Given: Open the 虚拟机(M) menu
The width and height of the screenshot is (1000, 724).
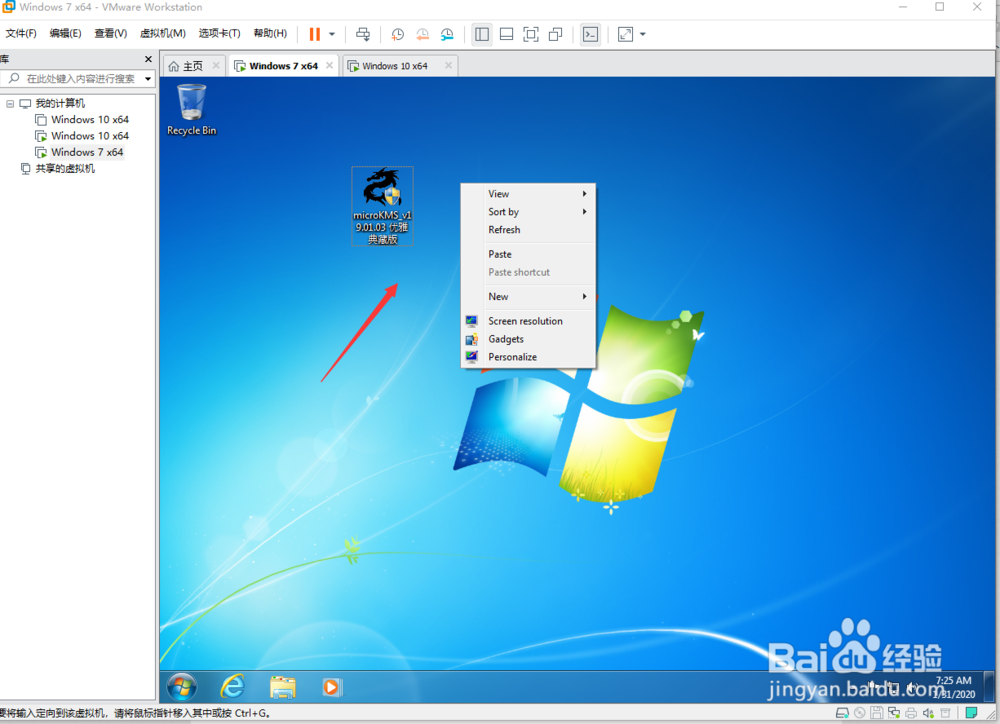Looking at the screenshot, I should [163, 33].
